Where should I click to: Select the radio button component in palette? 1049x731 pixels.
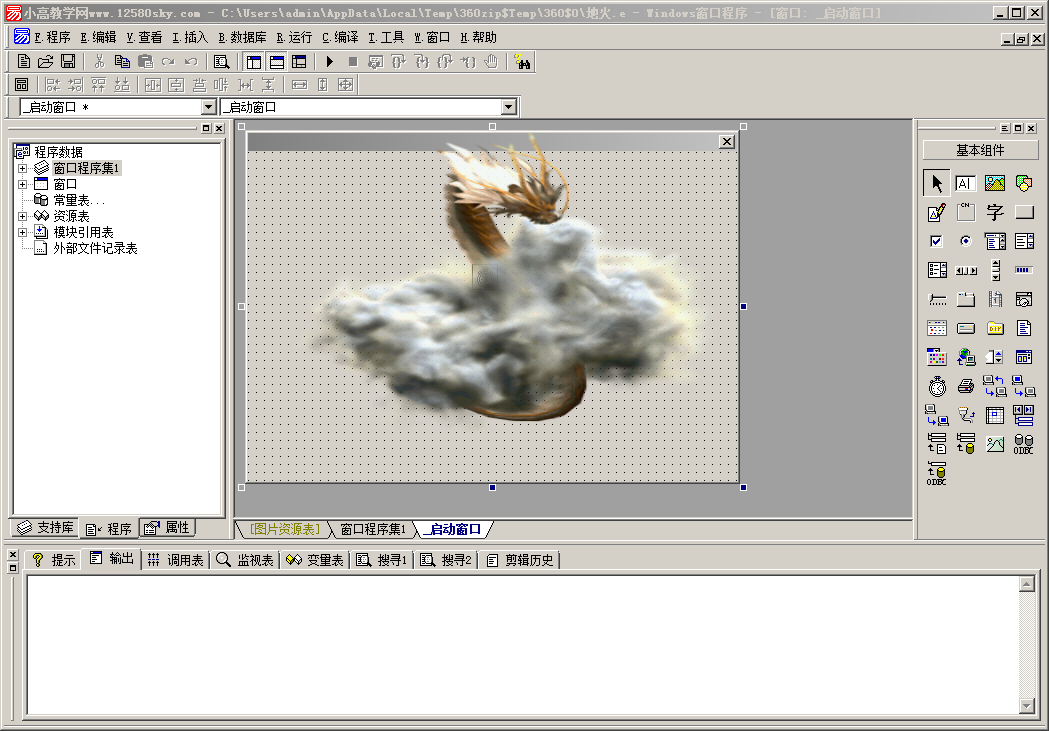pyautogui.click(x=965, y=241)
